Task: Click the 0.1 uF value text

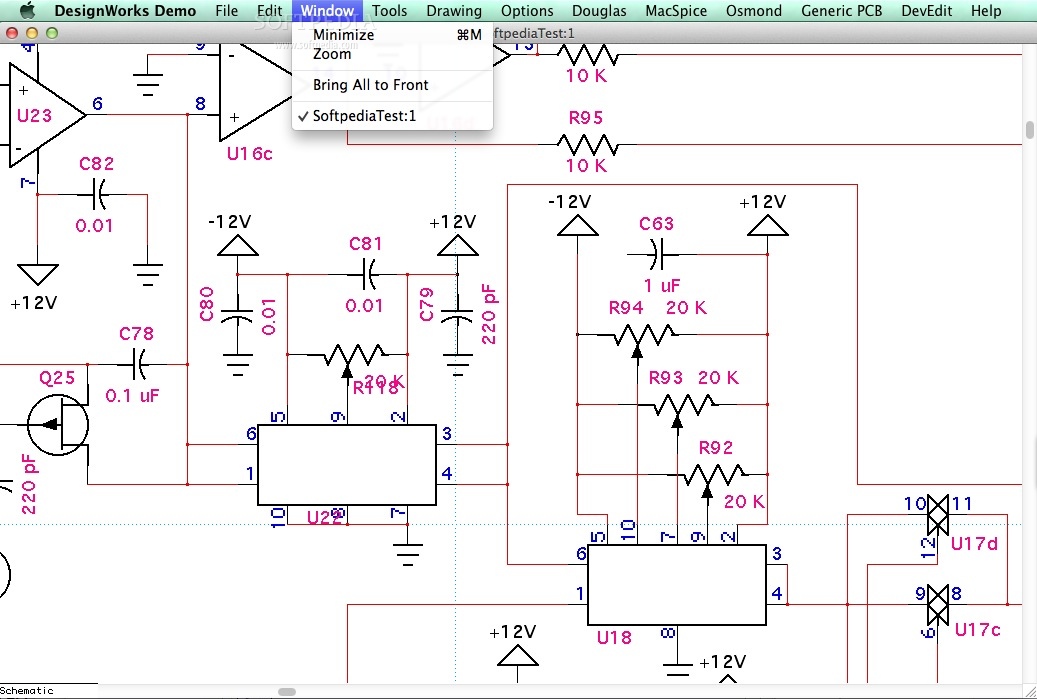Action: click(132, 395)
